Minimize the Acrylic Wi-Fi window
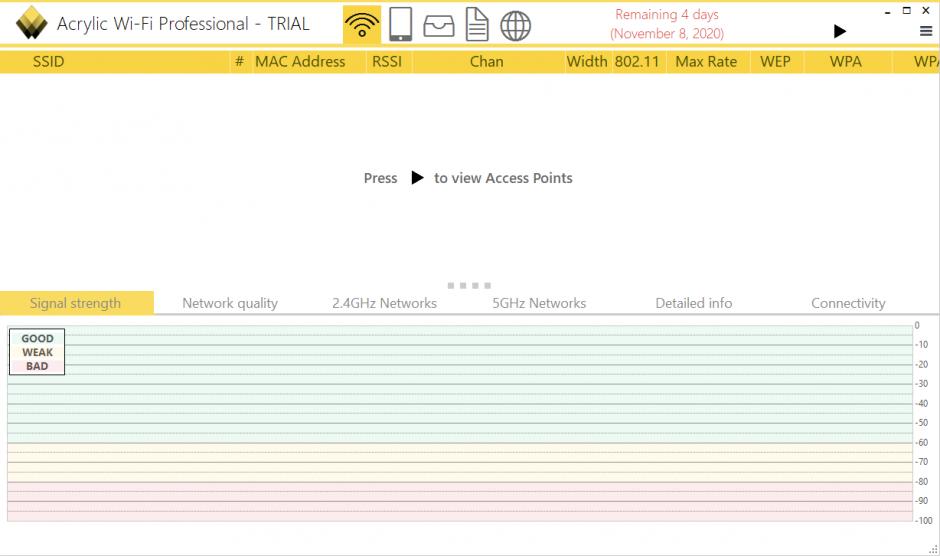The height and width of the screenshot is (556, 940). coord(887,12)
